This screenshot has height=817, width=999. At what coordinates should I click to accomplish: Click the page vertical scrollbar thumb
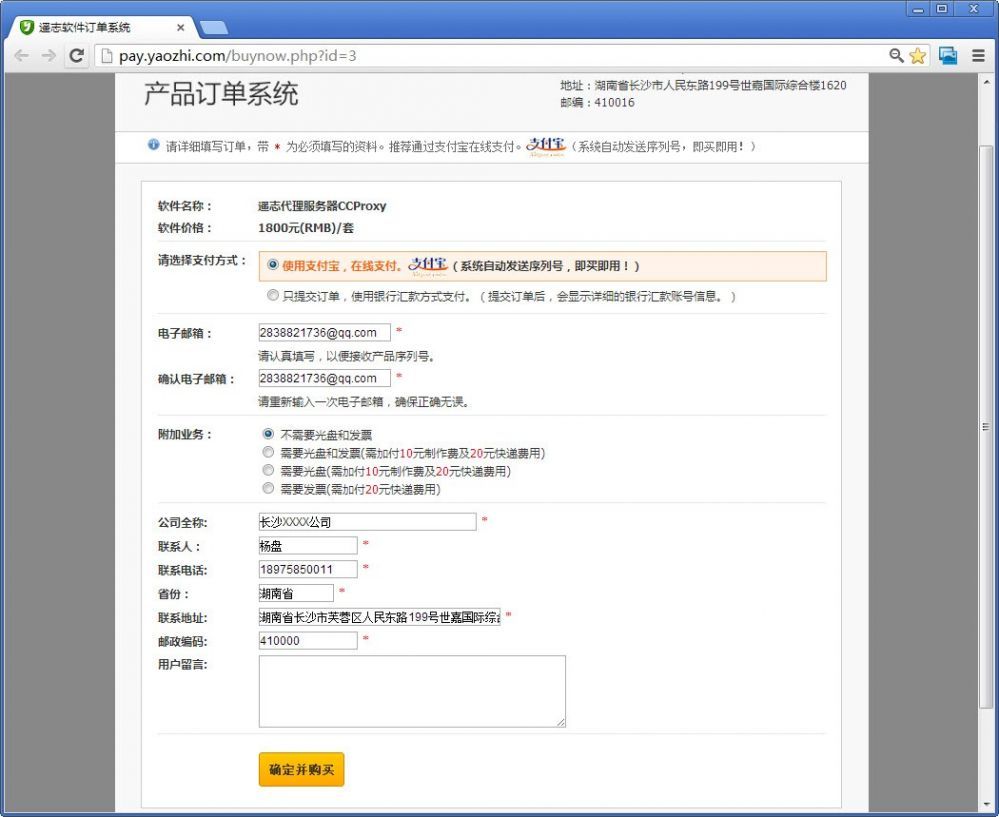(986, 427)
